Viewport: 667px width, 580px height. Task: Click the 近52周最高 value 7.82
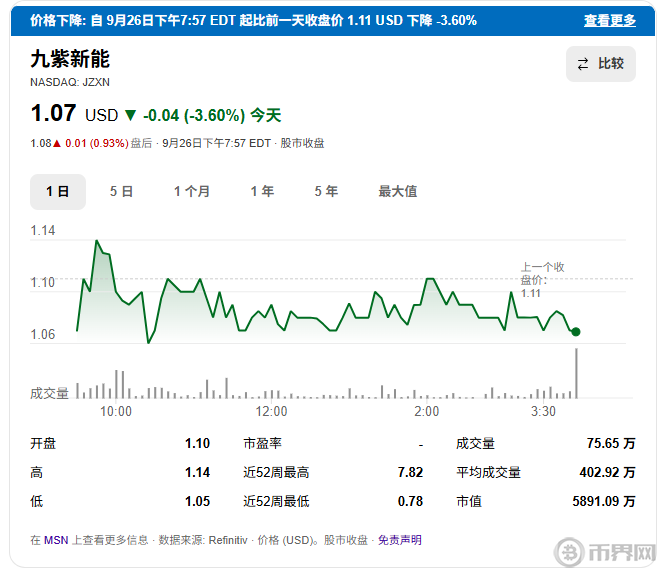click(x=410, y=472)
